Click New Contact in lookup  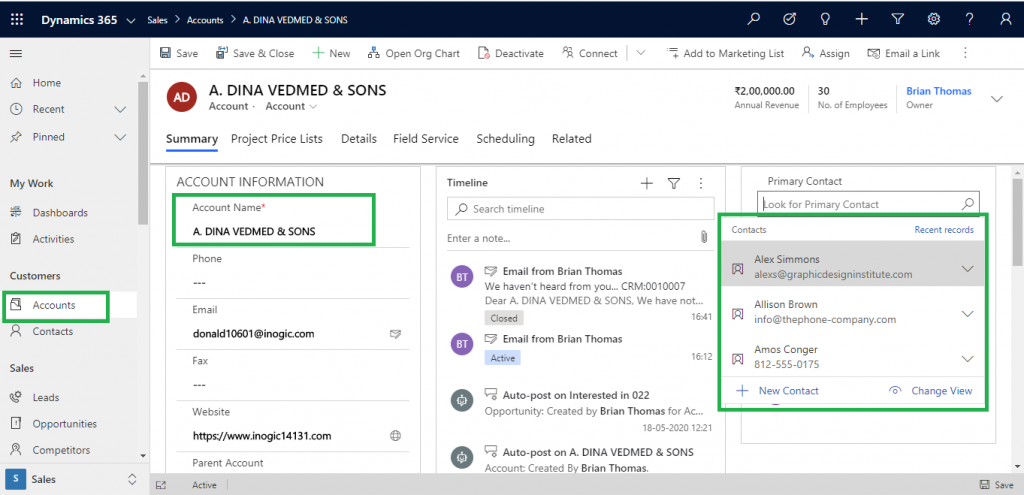777,391
